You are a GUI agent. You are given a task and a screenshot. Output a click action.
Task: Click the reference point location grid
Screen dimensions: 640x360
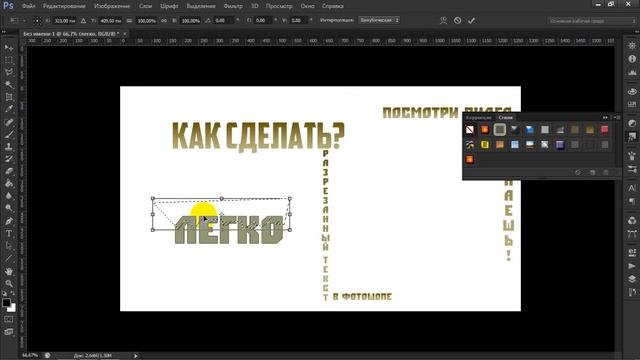37,20
